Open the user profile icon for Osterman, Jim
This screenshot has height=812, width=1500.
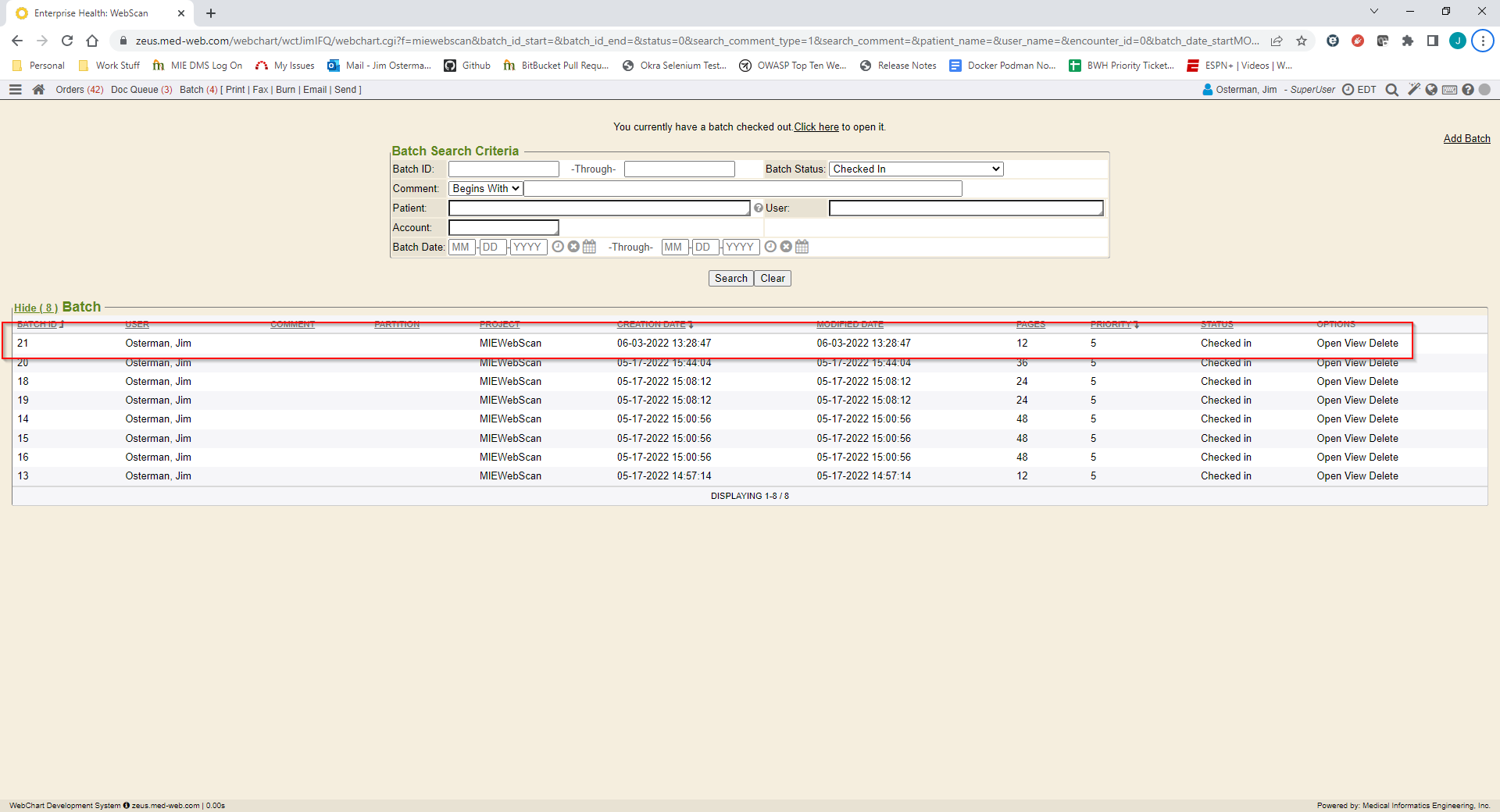coord(1208,90)
